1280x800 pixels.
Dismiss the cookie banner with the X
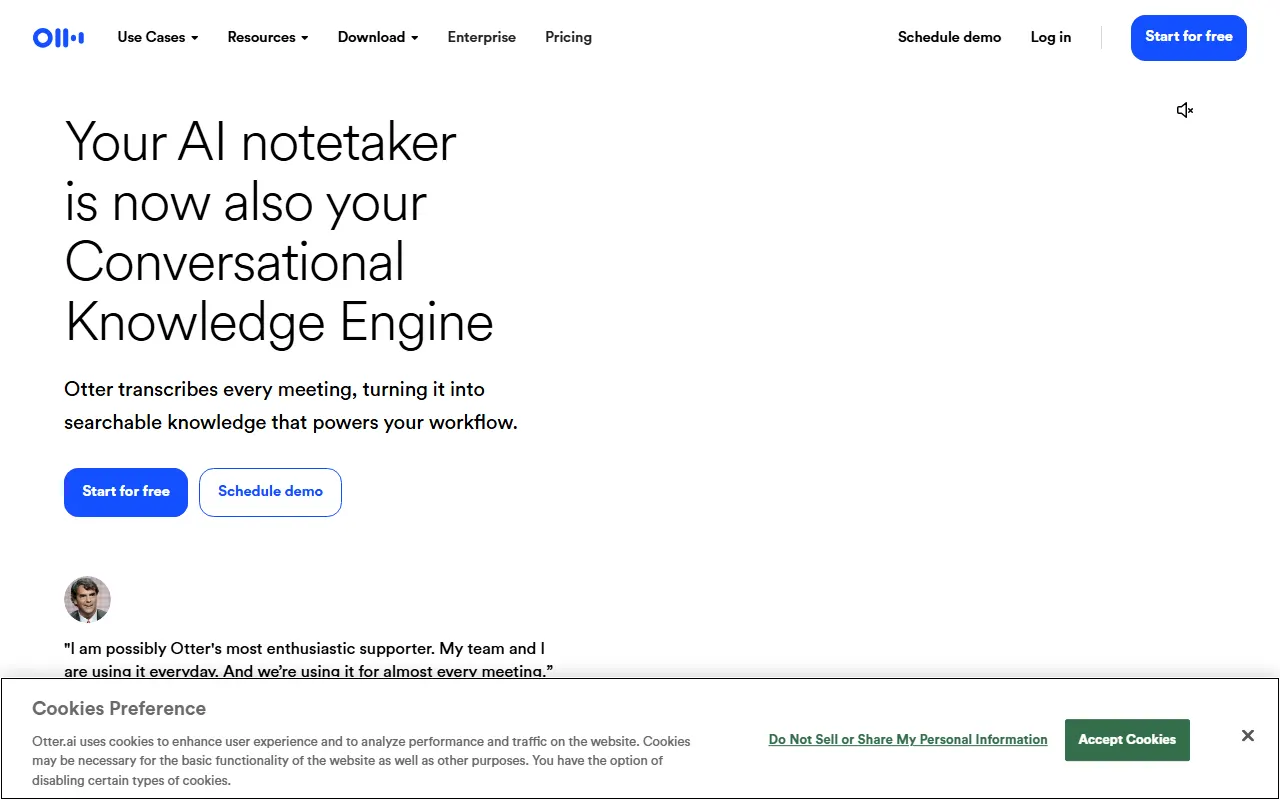[1248, 736]
